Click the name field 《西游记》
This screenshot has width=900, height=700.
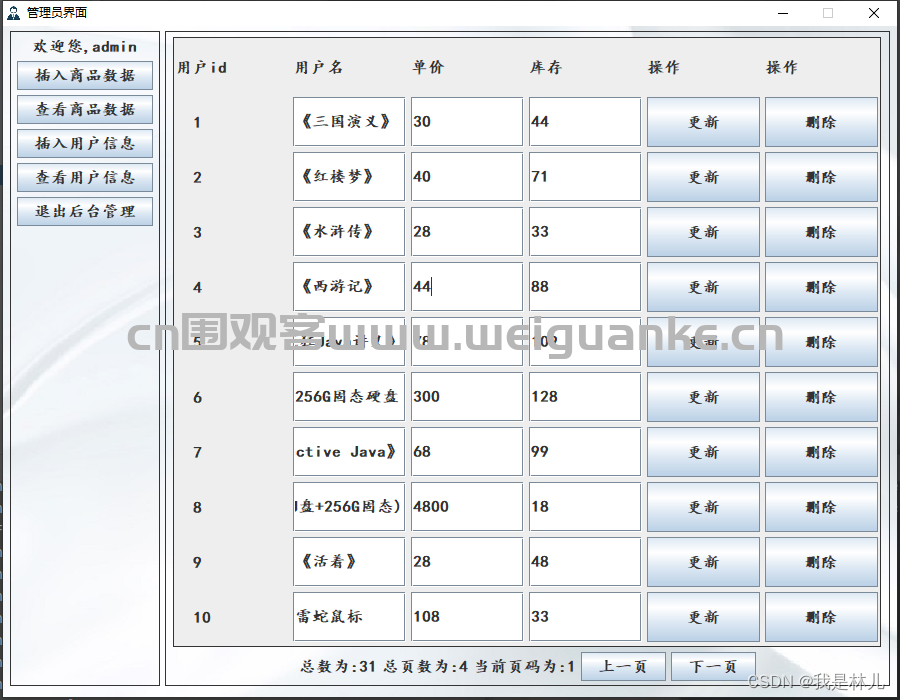click(349, 287)
